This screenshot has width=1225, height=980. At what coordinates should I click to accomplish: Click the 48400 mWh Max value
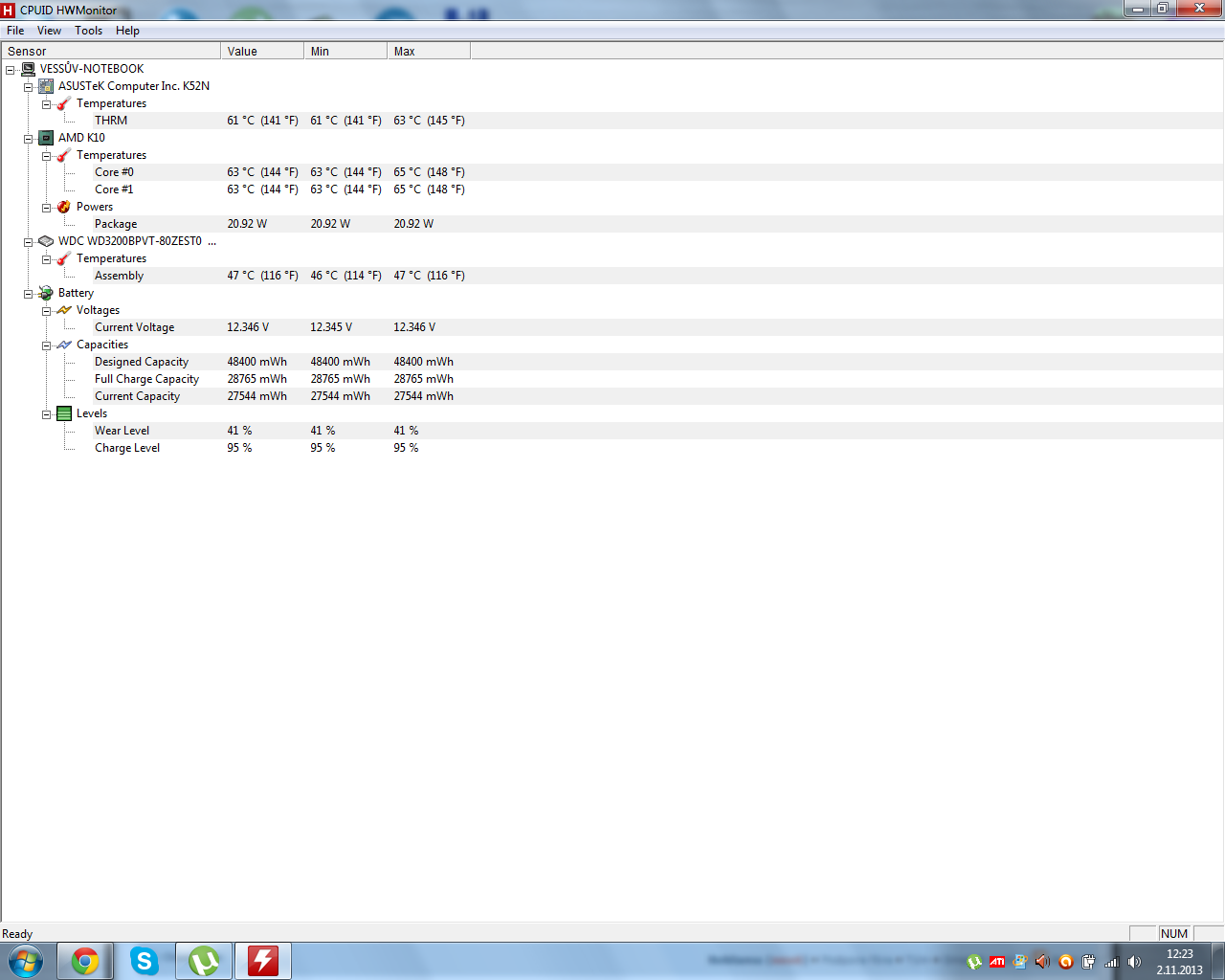point(424,362)
